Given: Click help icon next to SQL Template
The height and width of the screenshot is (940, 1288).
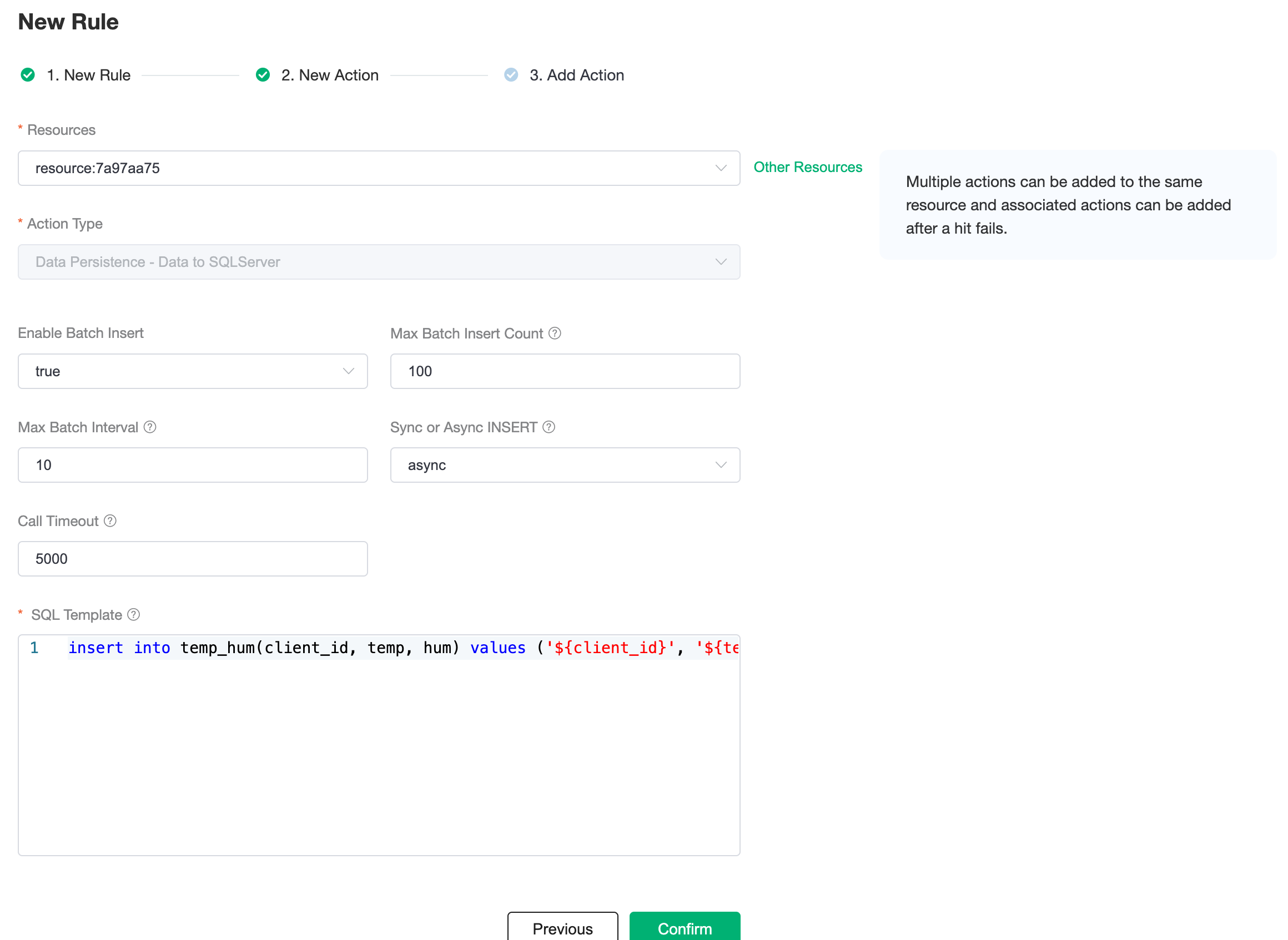Looking at the screenshot, I should [x=134, y=614].
